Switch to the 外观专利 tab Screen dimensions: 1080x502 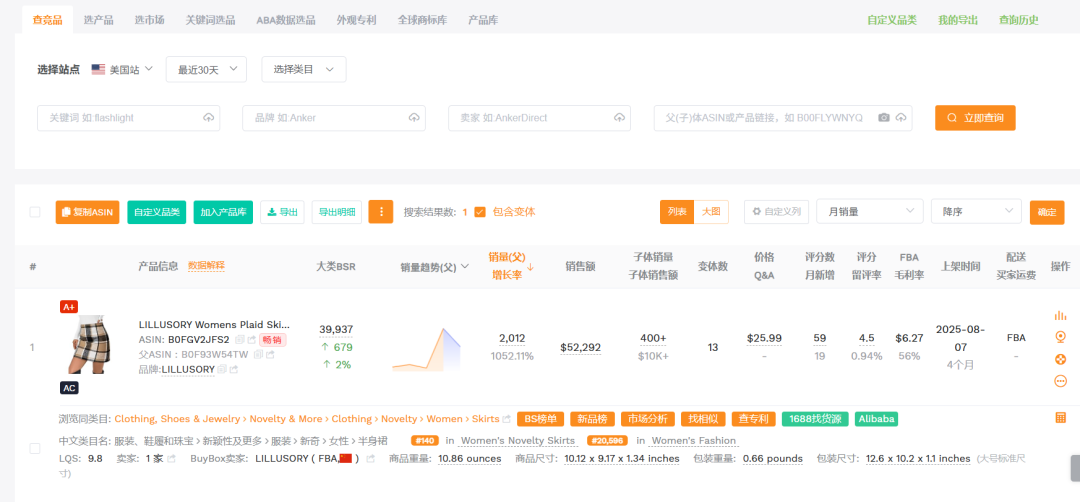pyautogui.click(x=357, y=20)
